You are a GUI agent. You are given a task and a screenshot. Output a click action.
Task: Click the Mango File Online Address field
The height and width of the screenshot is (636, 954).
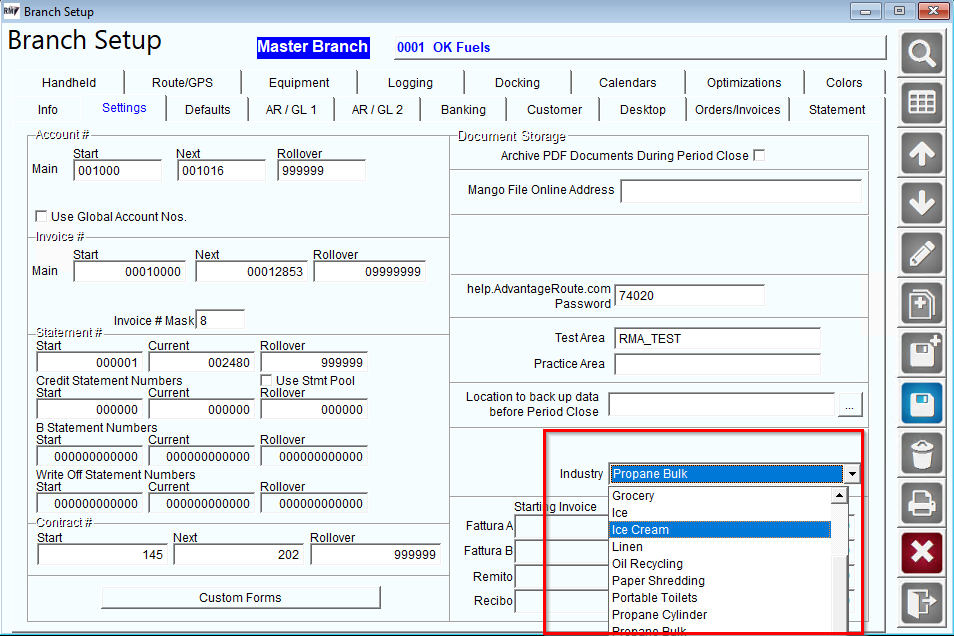[741, 190]
